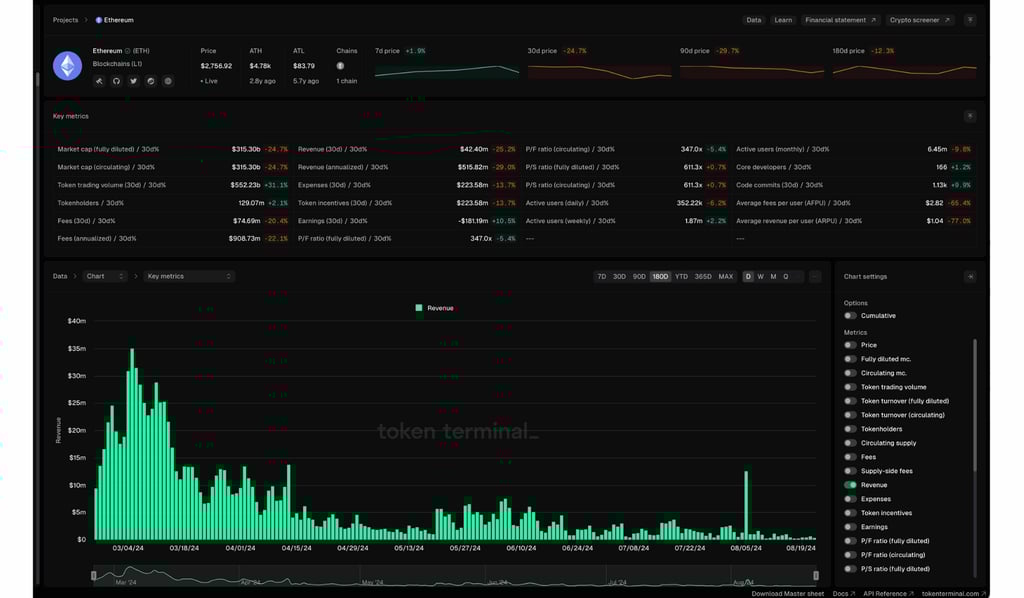The height and width of the screenshot is (598, 1024).
Task: Open tokenterminal.com footer link
Action: (x=953, y=593)
